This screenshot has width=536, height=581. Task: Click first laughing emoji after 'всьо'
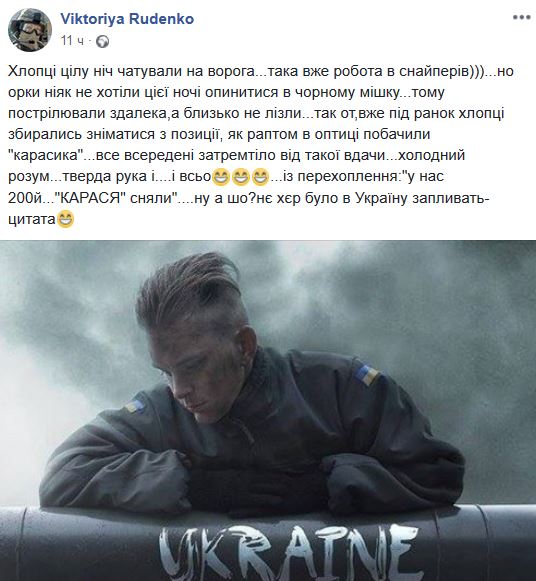tap(221, 178)
